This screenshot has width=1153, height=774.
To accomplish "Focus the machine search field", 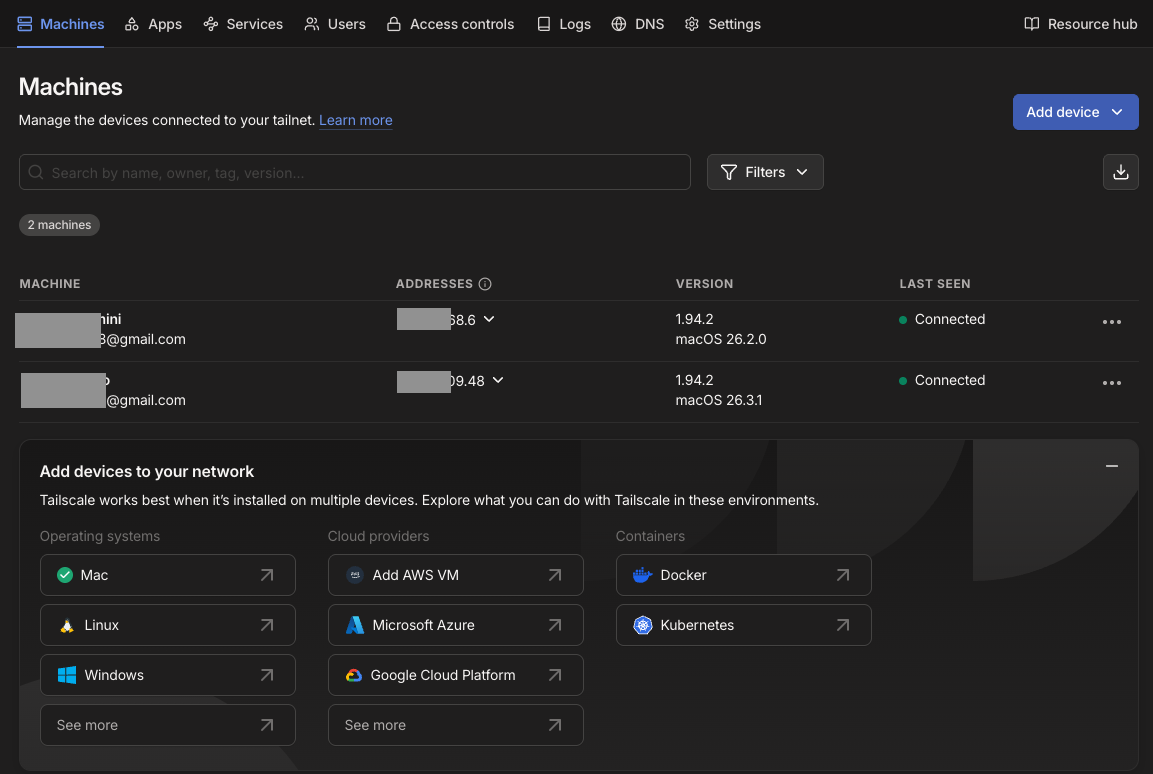I will click(x=354, y=172).
